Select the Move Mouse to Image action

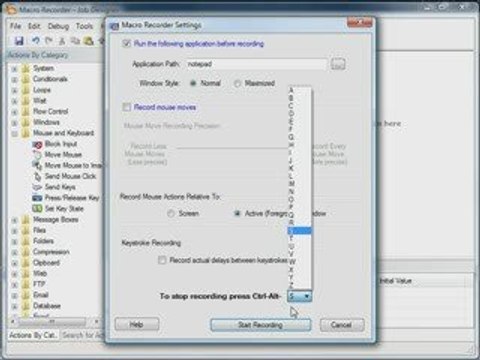(x=73, y=165)
